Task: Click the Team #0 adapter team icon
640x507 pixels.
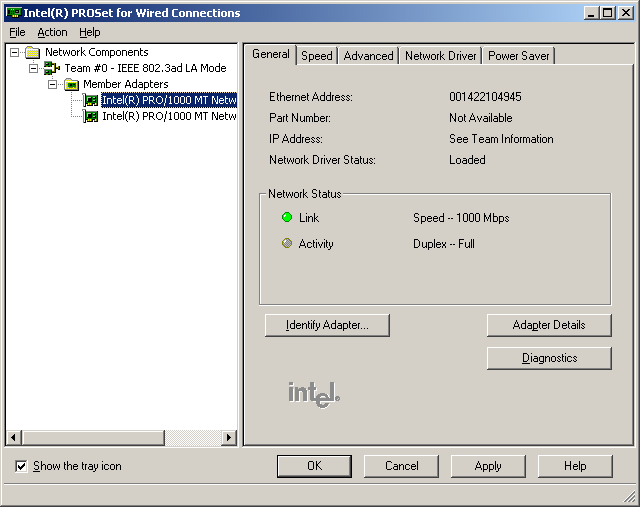Action: click(52, 68)
